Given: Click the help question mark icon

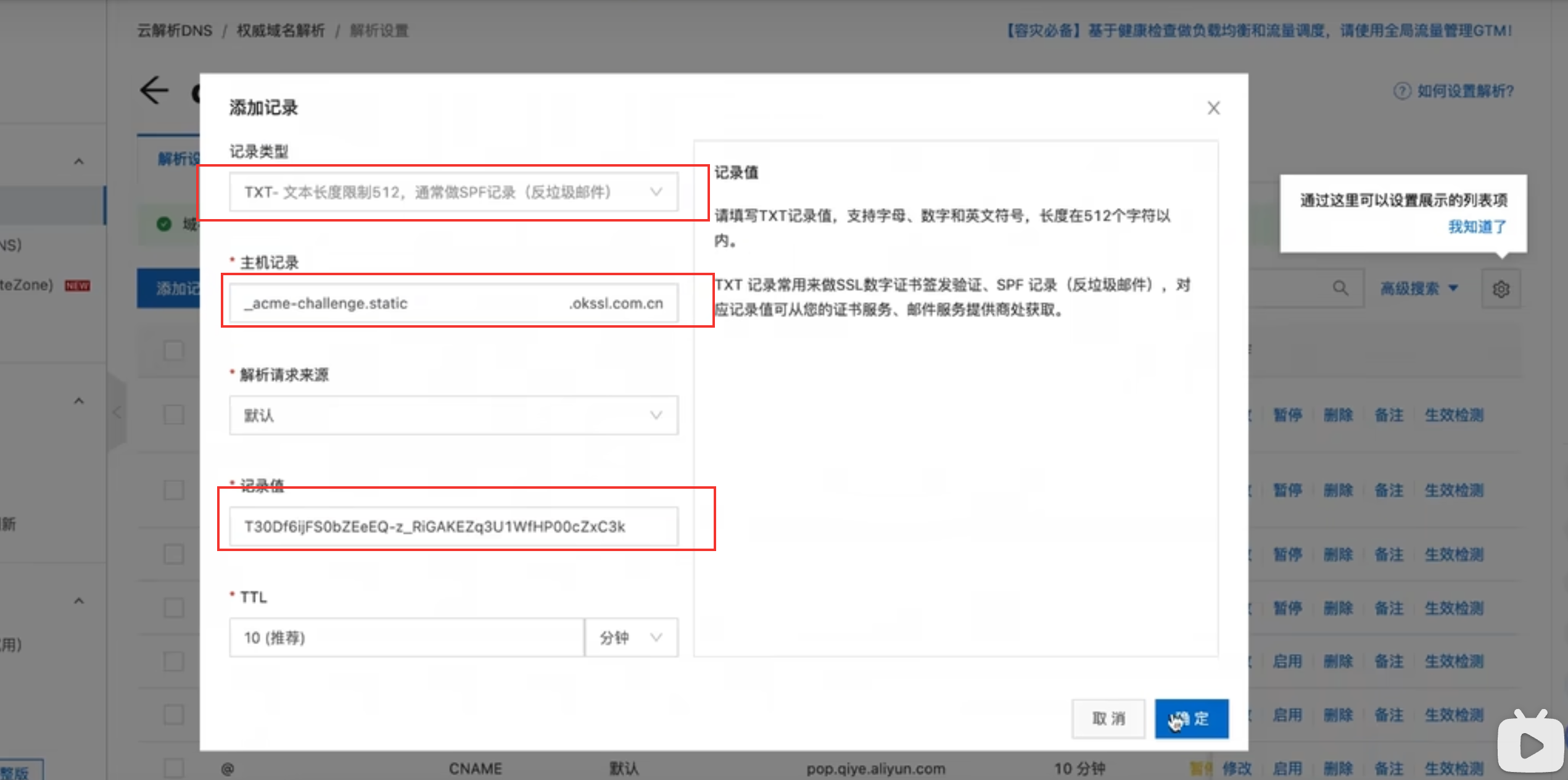Looking at the screenshot, I should point(1401,91).
